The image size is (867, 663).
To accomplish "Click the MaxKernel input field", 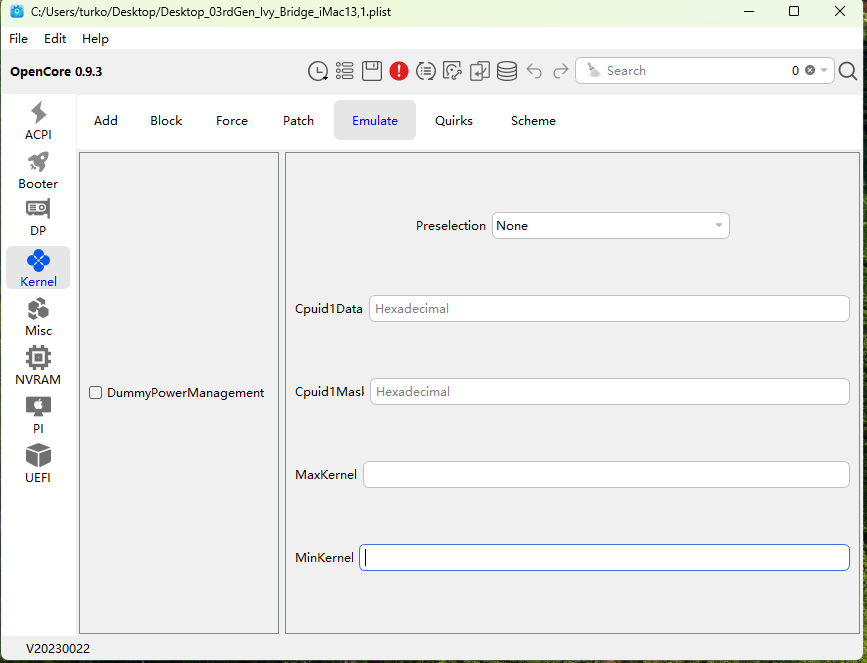I will (x=606, y=475).
